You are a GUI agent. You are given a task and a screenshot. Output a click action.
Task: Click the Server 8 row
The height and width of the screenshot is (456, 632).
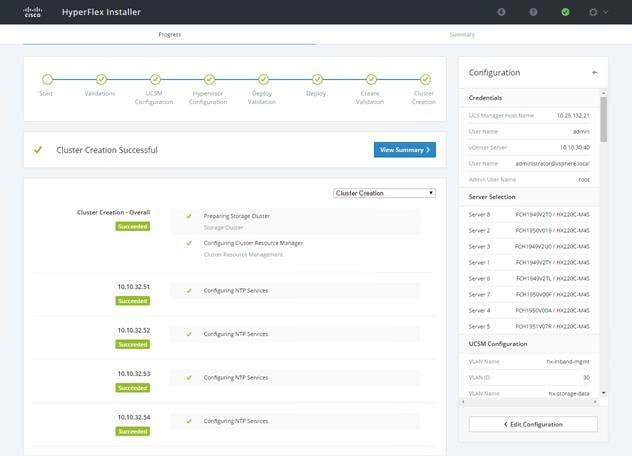click(529, 214)
